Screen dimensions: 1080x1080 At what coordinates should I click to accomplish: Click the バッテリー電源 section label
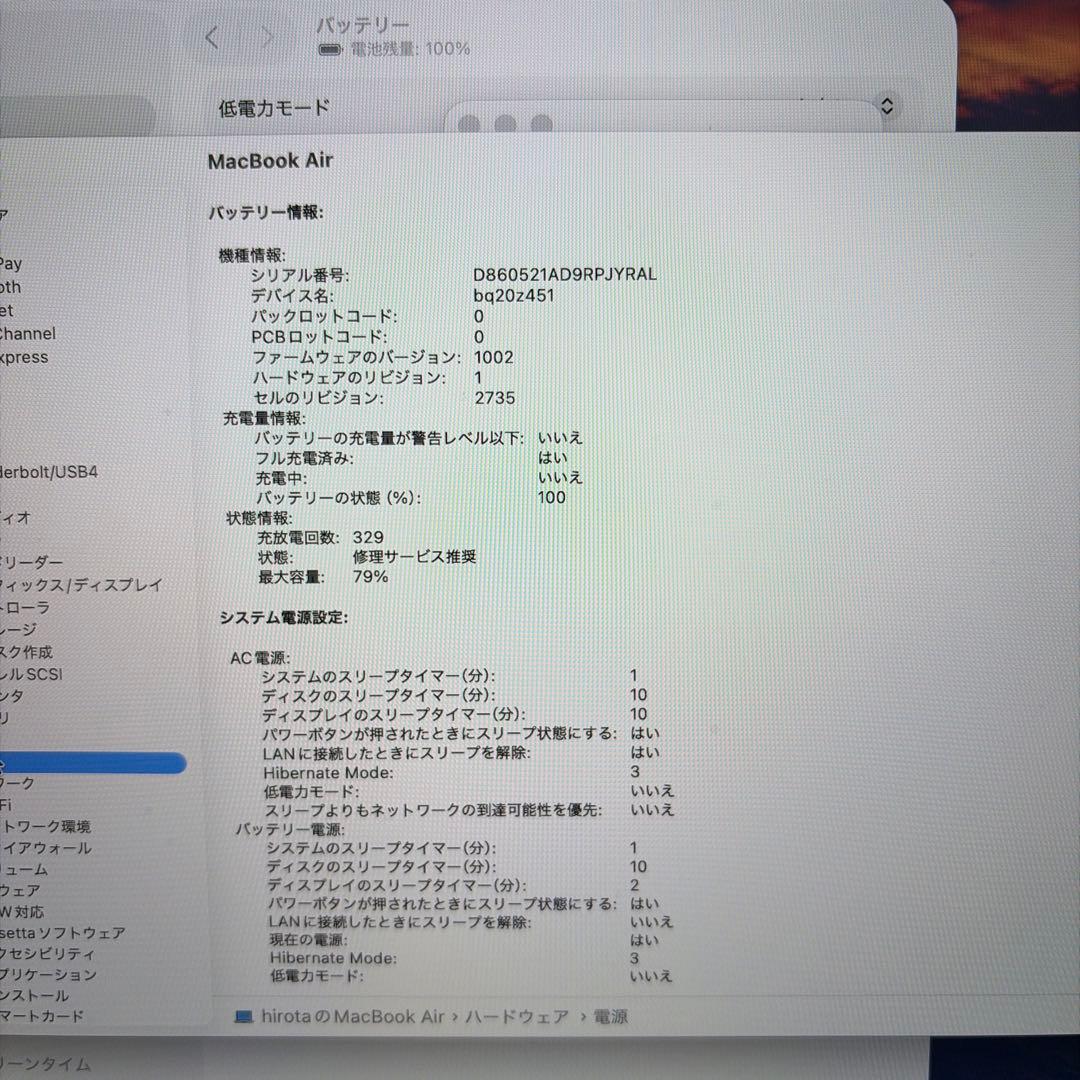click(290, 829)
